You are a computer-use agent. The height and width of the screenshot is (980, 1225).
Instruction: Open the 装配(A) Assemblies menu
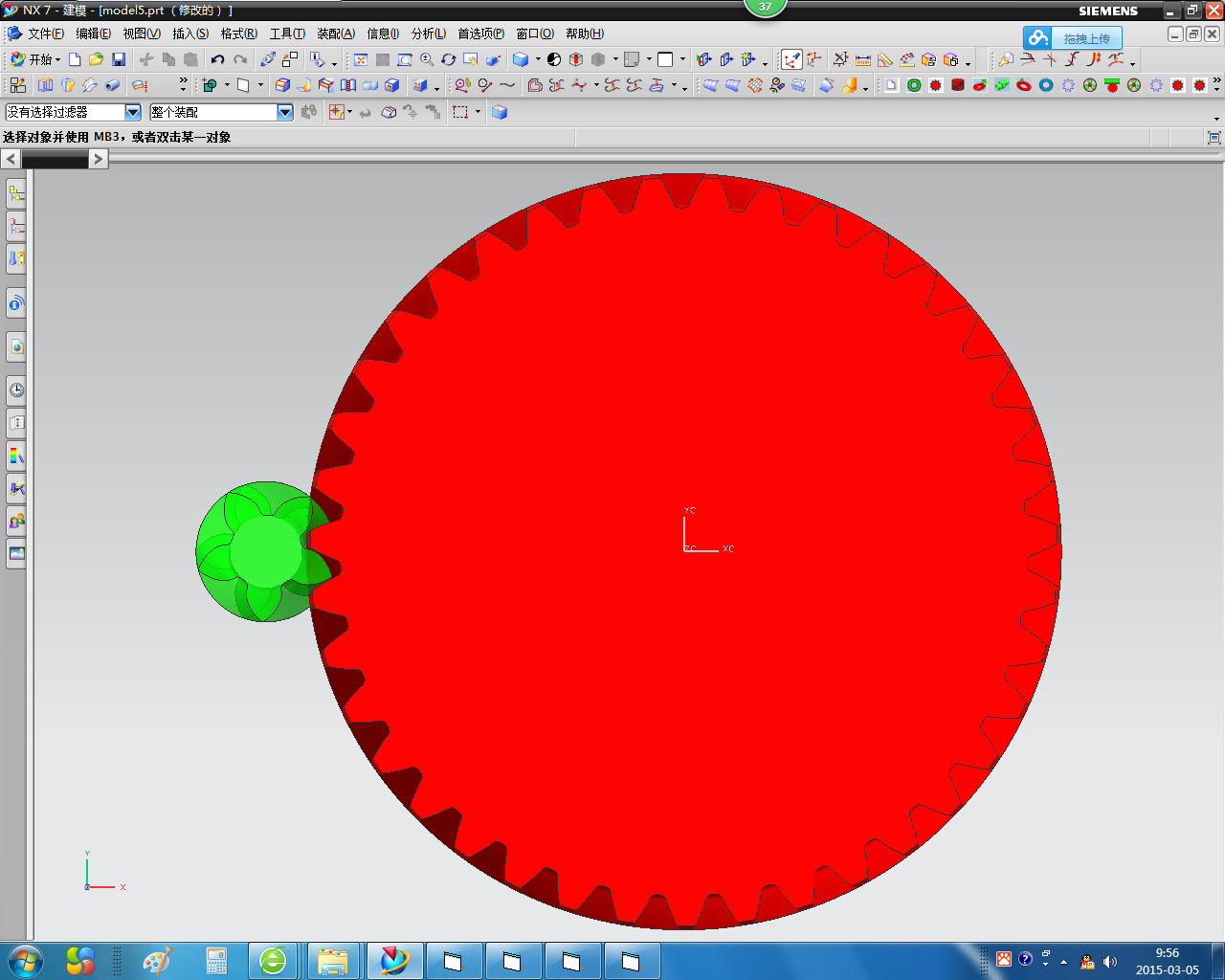[x=336, y=33]
